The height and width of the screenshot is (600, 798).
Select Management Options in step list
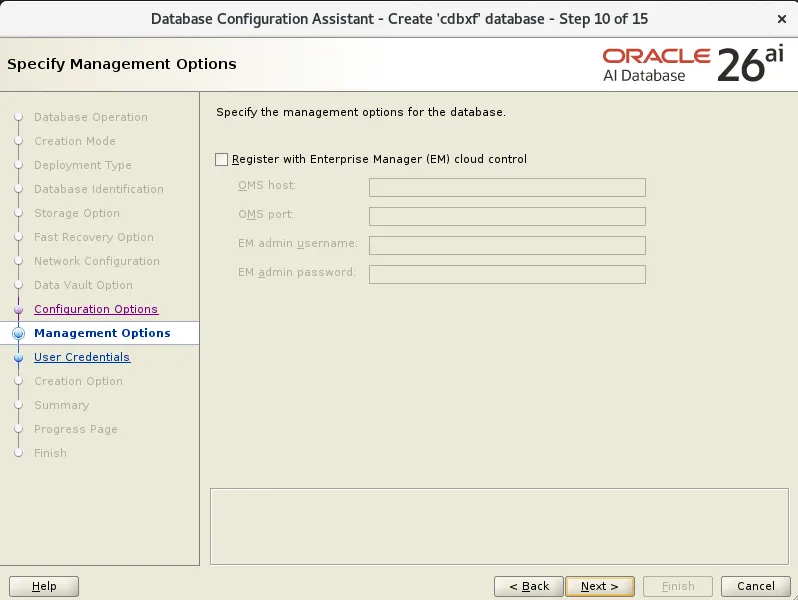[102, 333]
